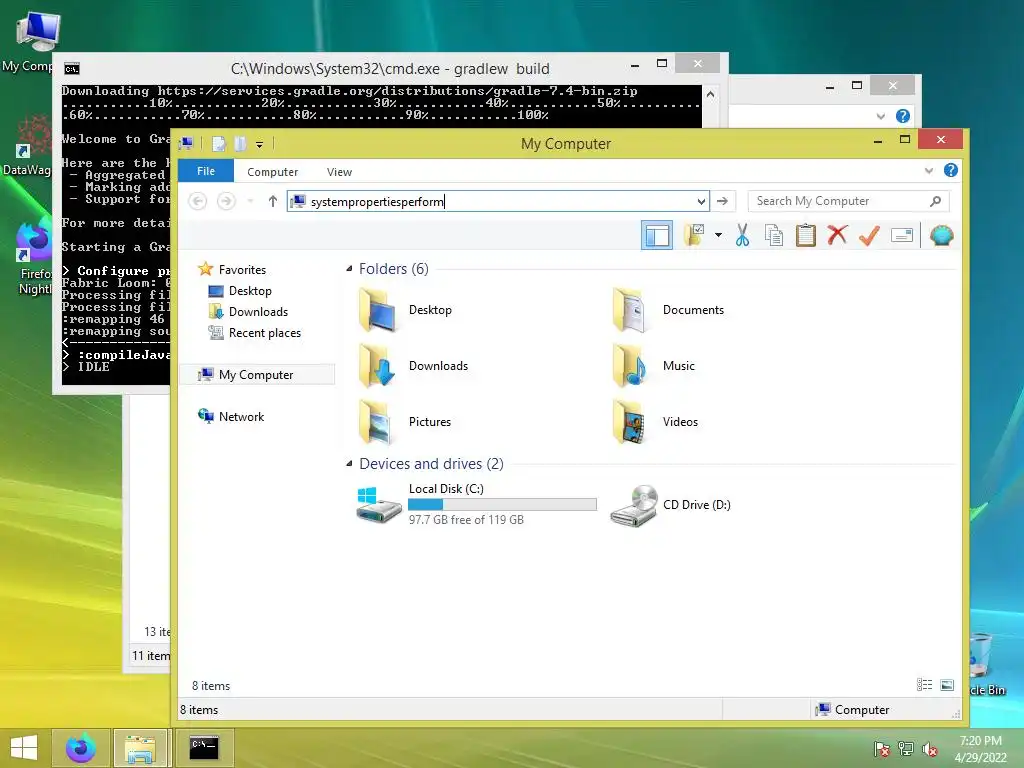Select CD Drive (D:)
The height and width of the screenshot is (768, 1024).
click(671, 505)
